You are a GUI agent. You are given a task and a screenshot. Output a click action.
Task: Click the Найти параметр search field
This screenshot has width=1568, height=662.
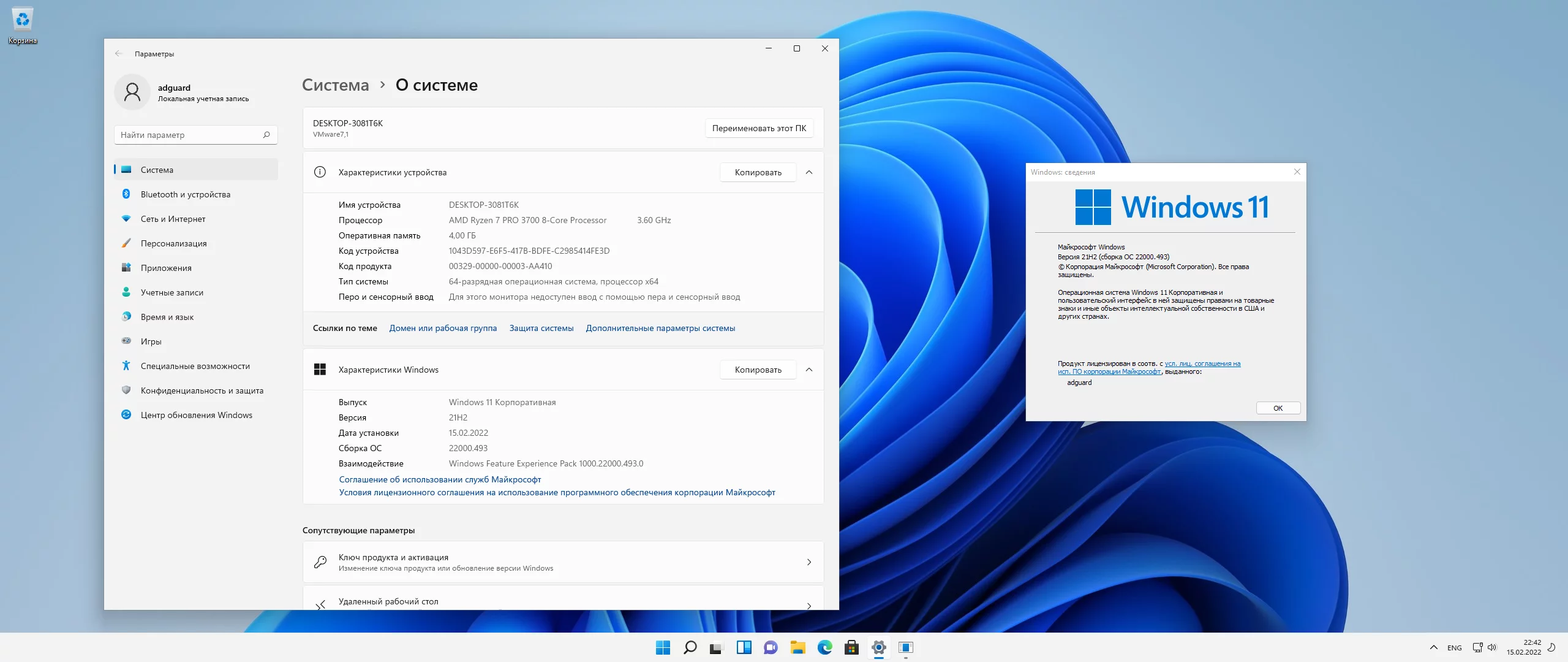pyautogui.click(x=190, y=135)
